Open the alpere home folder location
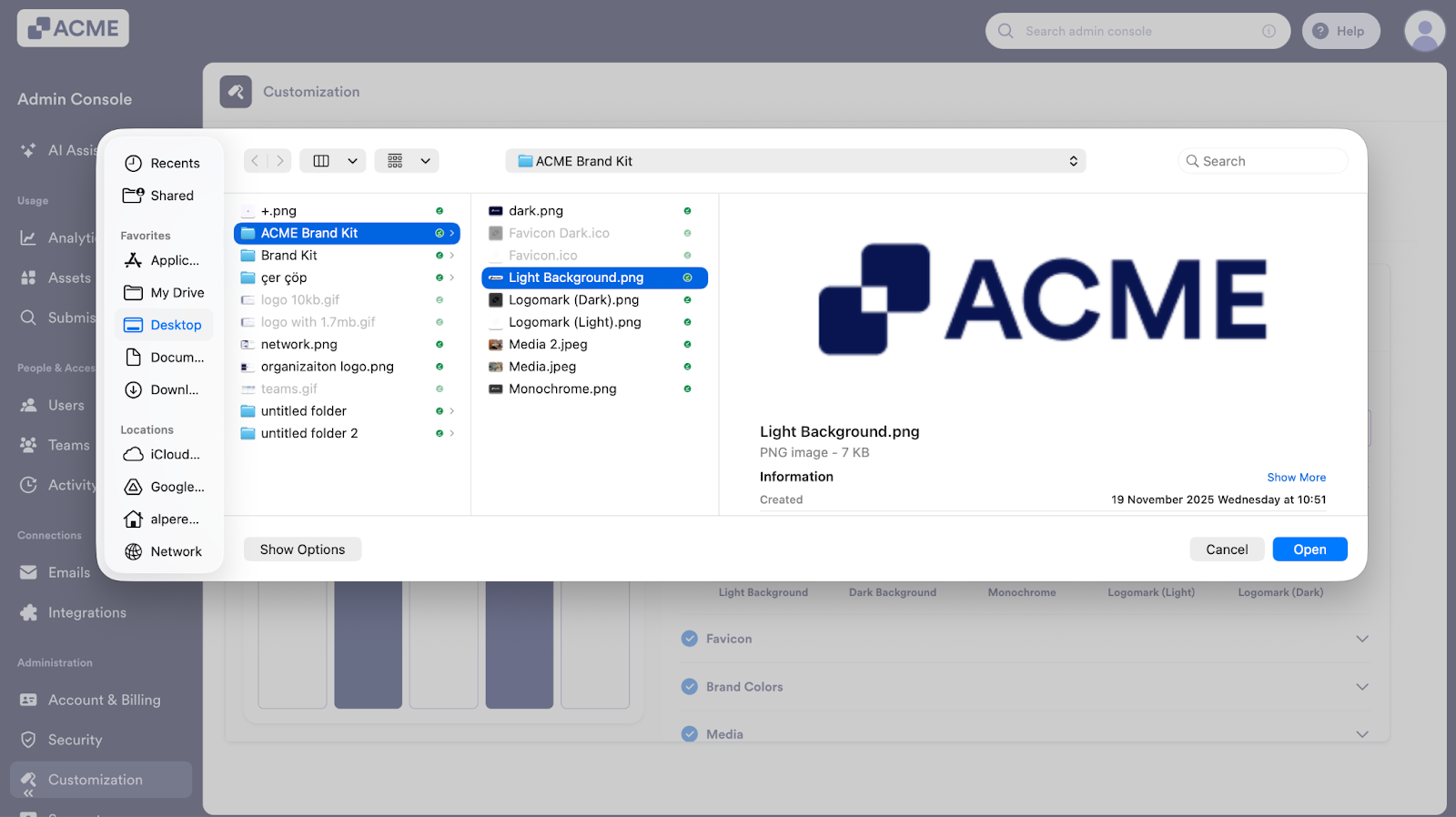This screenshot has height=817, width=1456. point(162,519)
